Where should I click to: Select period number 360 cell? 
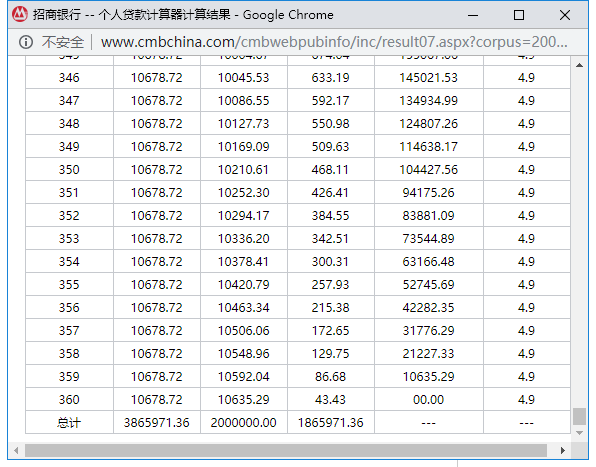[69, 399]
